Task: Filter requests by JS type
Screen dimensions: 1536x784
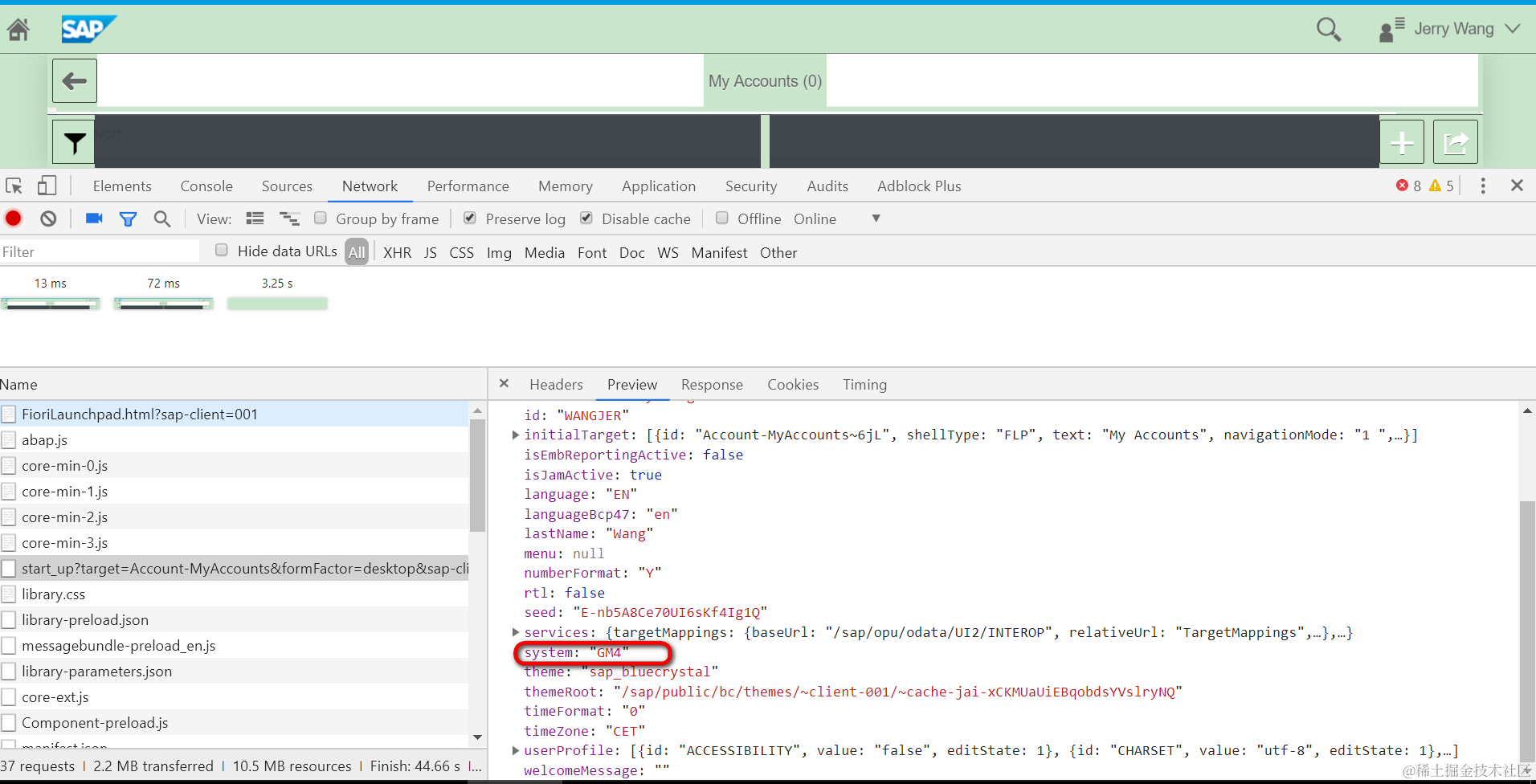Action: [x=431, y=252]
